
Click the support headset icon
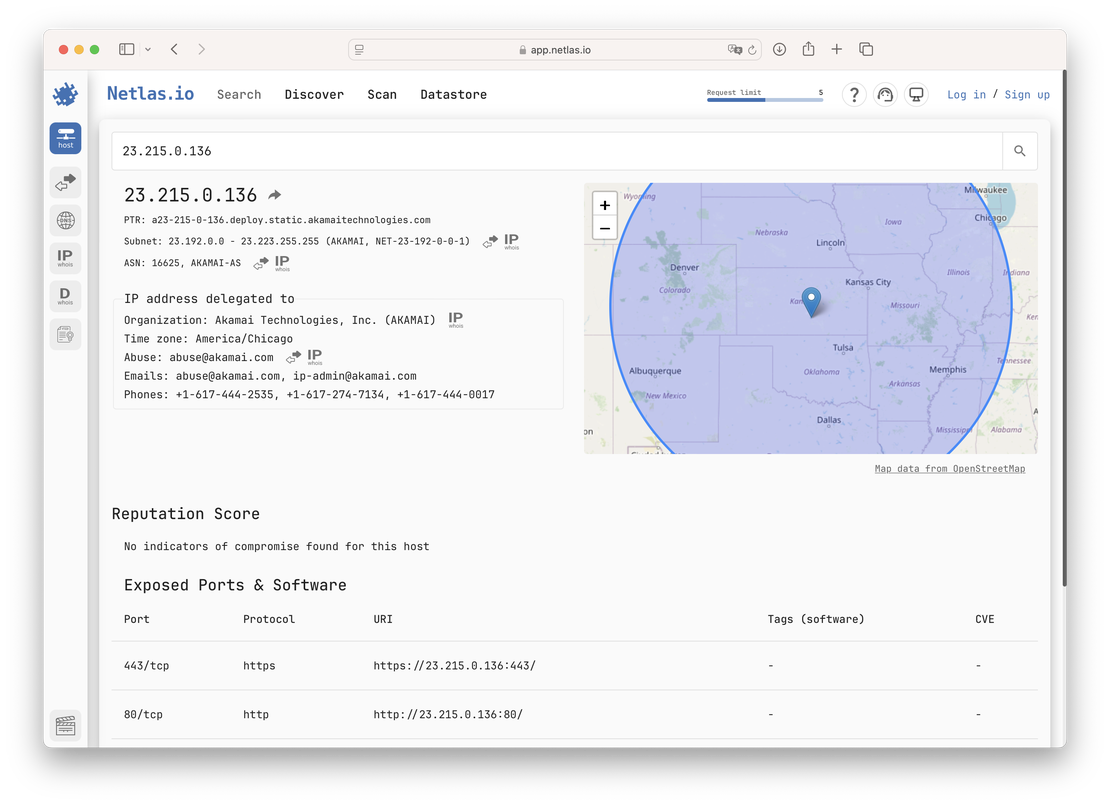point(885,94)
